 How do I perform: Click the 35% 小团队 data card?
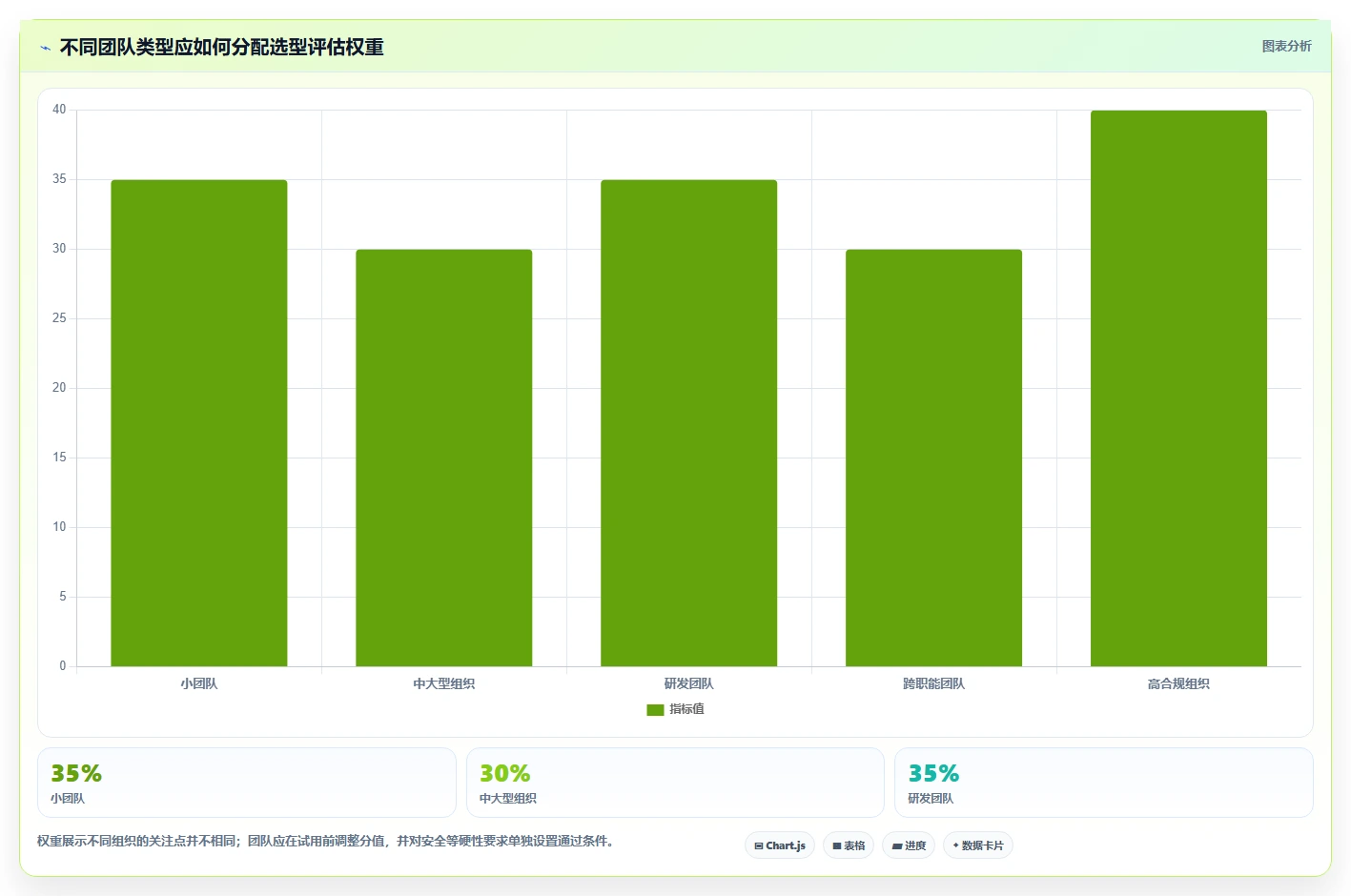(x=247, y=783)
